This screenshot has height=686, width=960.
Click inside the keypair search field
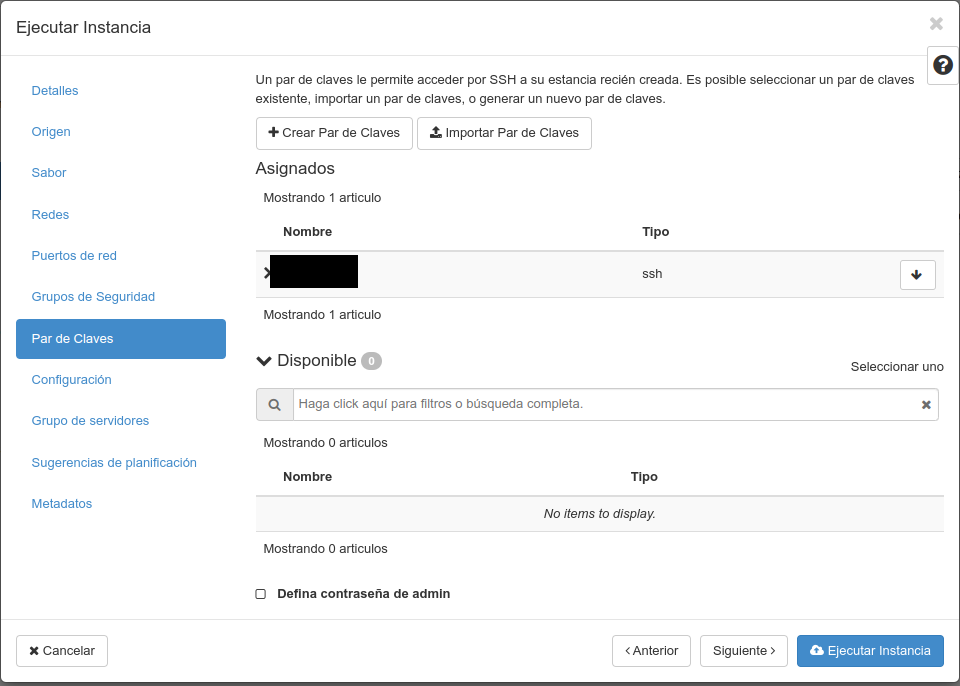[600, 404]
